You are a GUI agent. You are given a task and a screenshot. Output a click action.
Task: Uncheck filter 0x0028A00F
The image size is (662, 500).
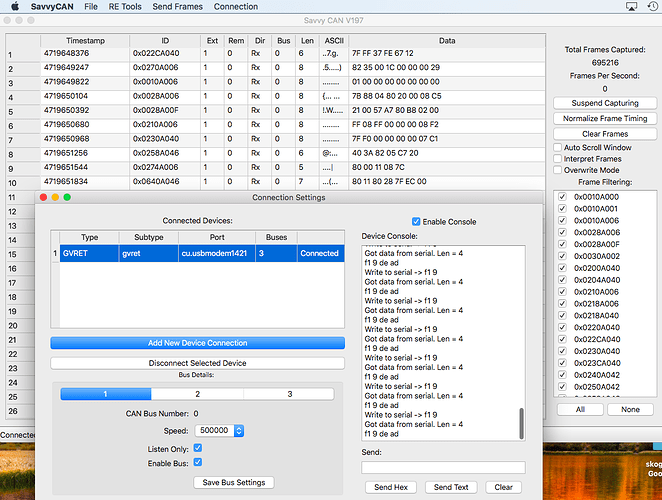562,244
